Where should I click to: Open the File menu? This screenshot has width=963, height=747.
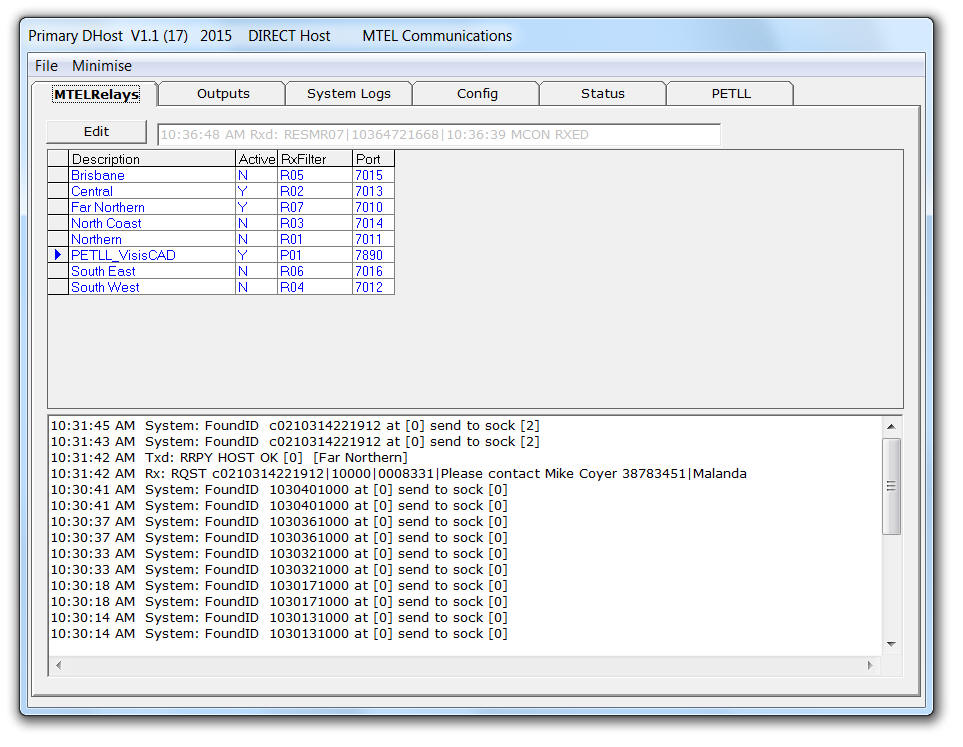pyautogui.click(x=46, y=66)
